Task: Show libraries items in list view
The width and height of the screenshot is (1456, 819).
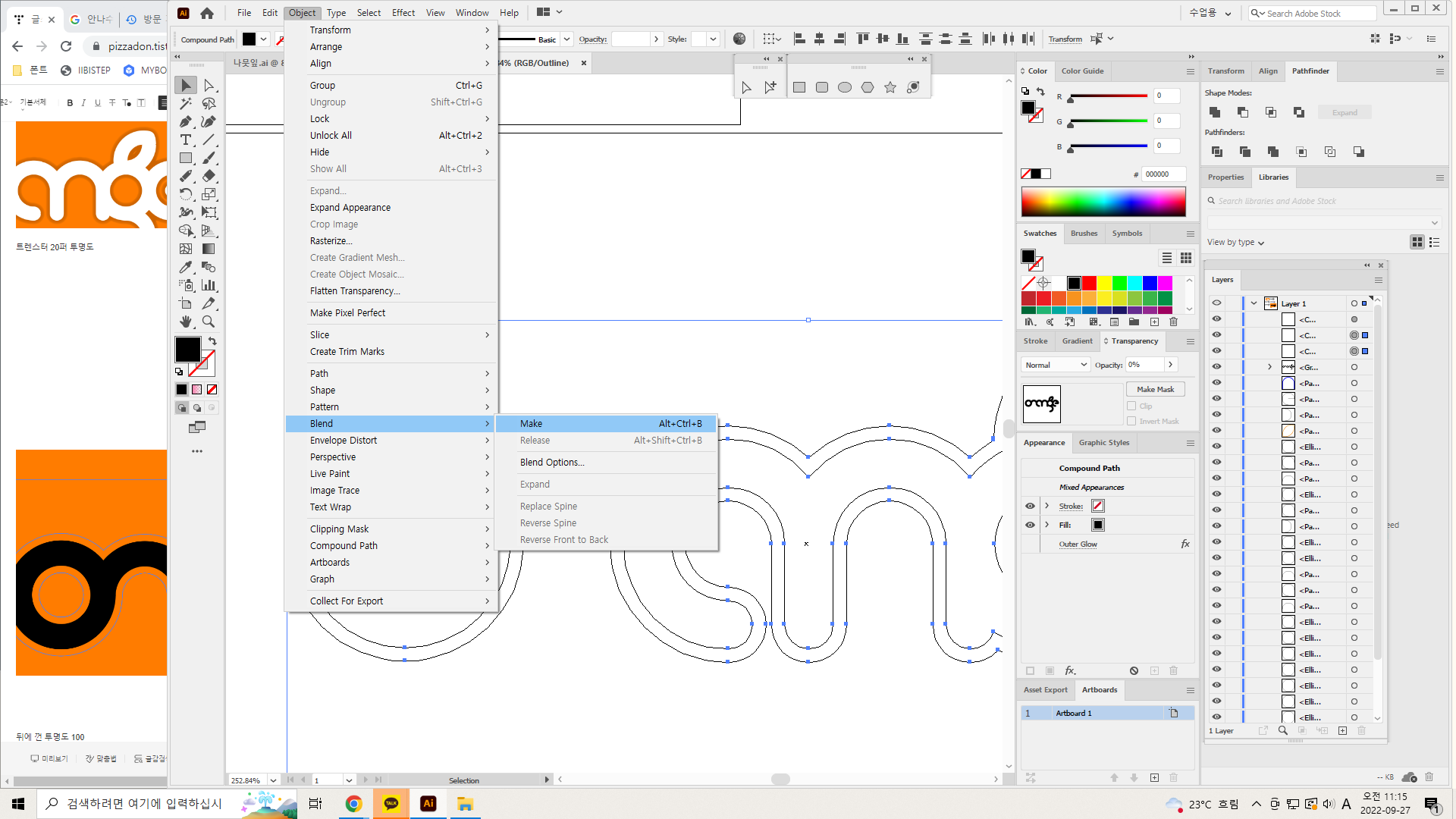Action: pos(1434,242)
